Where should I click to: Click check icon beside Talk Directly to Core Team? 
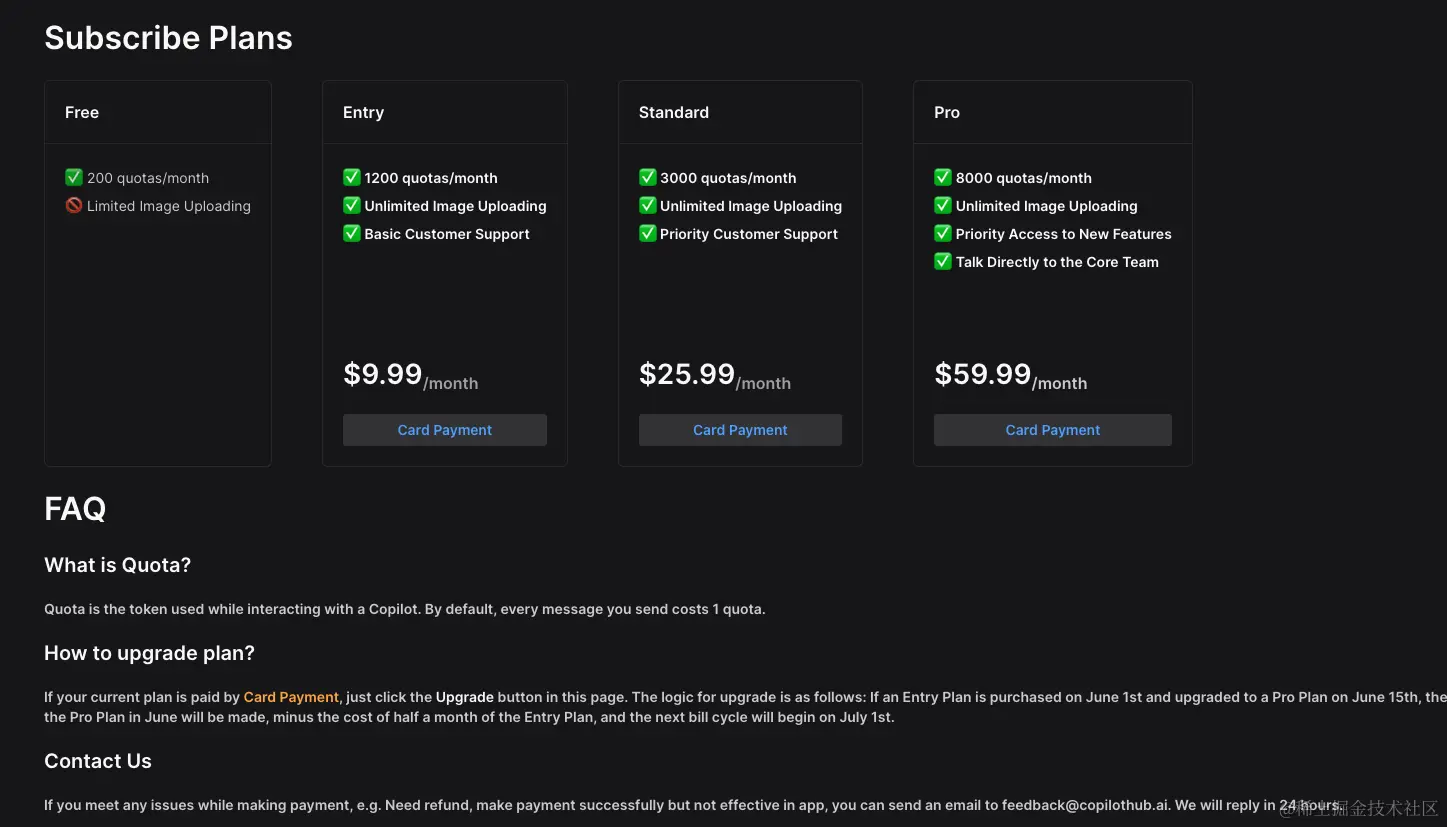943,262
